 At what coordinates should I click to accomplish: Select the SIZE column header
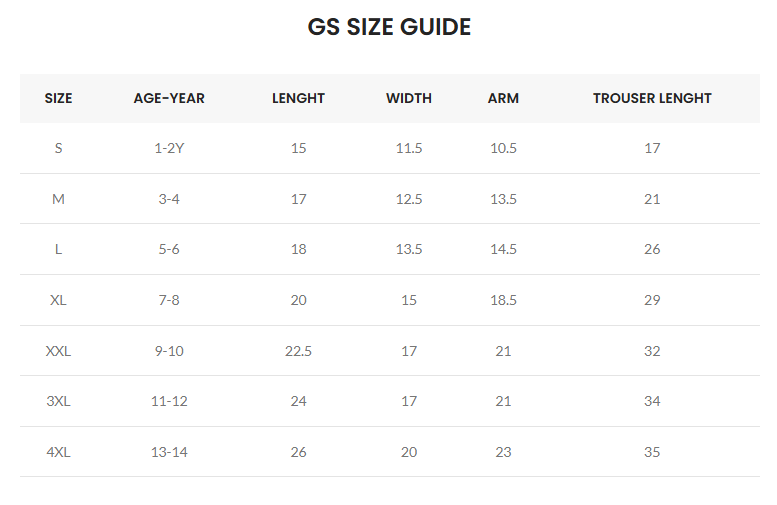tap(59, 98)
